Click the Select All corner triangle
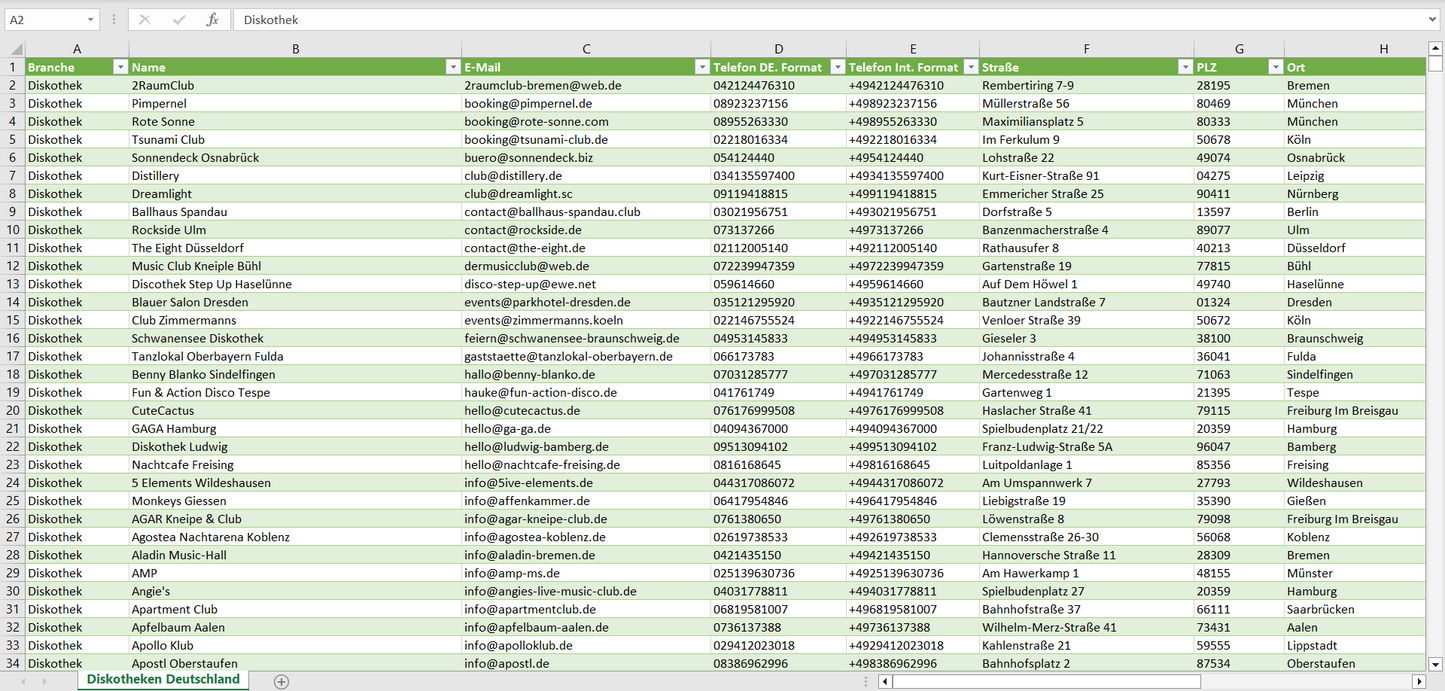Viewport: 1445px width, 691px height. 13,49
